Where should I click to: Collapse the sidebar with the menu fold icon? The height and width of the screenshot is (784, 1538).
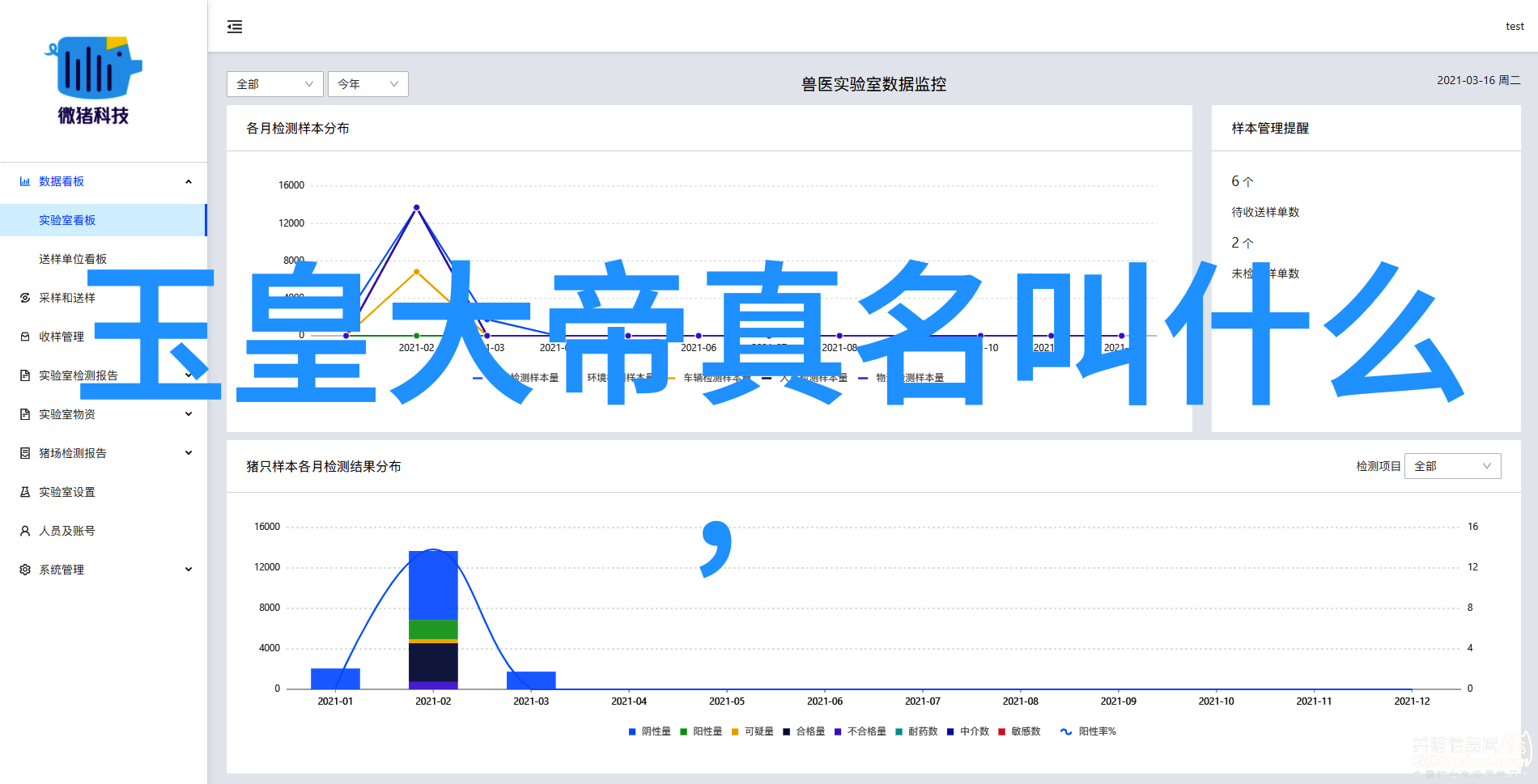(x=235, y=27)
